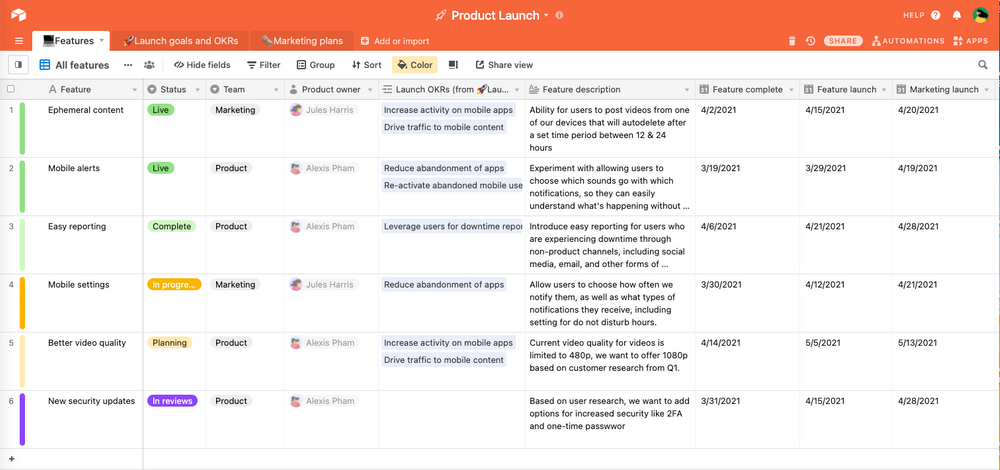Click the Airtable home logo
This screenshot has height=470, width=1000.
pos(18,15)
